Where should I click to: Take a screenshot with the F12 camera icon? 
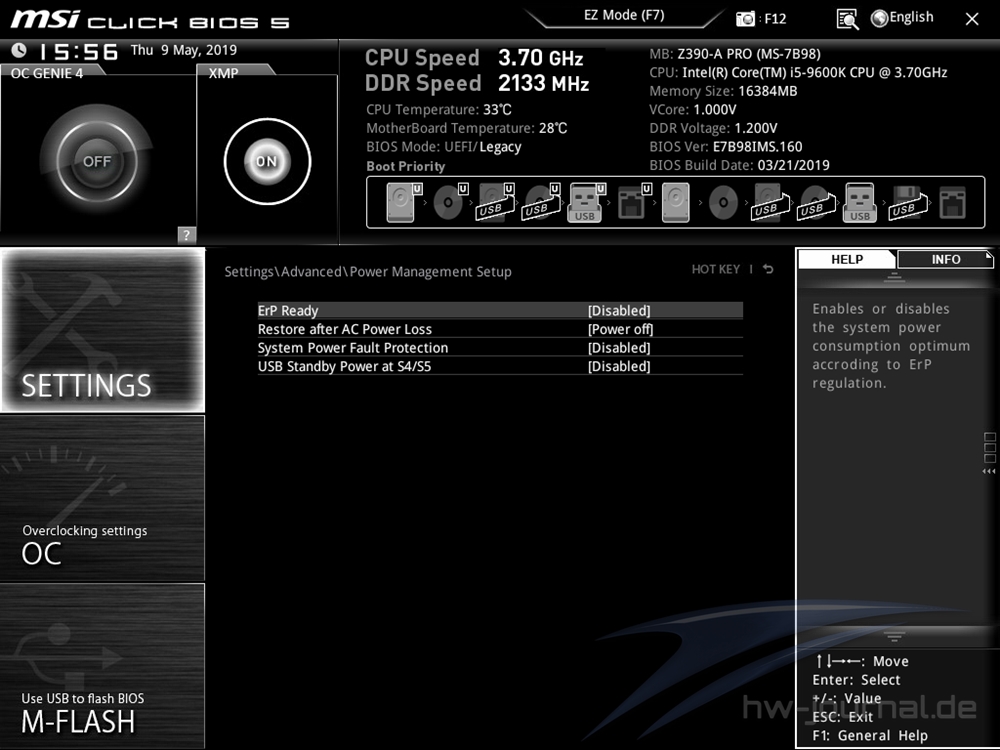click(x=745, y=19)
